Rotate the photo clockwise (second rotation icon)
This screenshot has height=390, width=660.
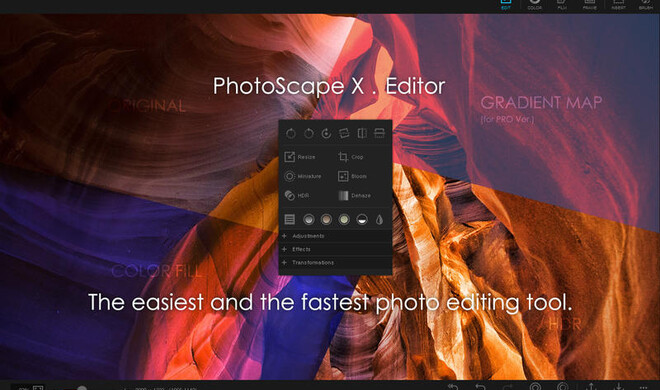pos(309,134)
